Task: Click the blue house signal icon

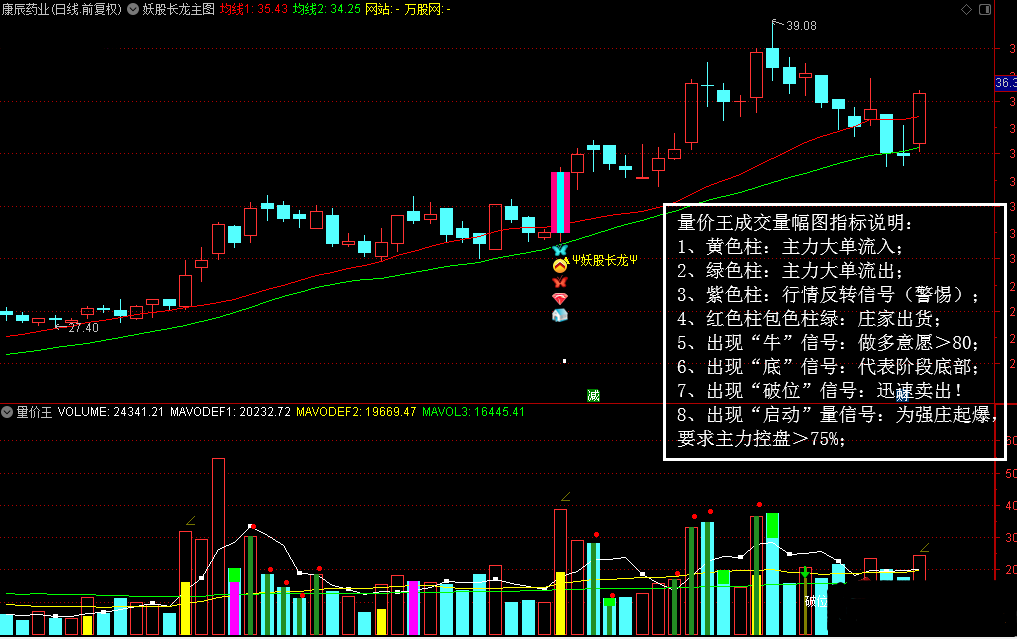Action: (x=560, y=315)
